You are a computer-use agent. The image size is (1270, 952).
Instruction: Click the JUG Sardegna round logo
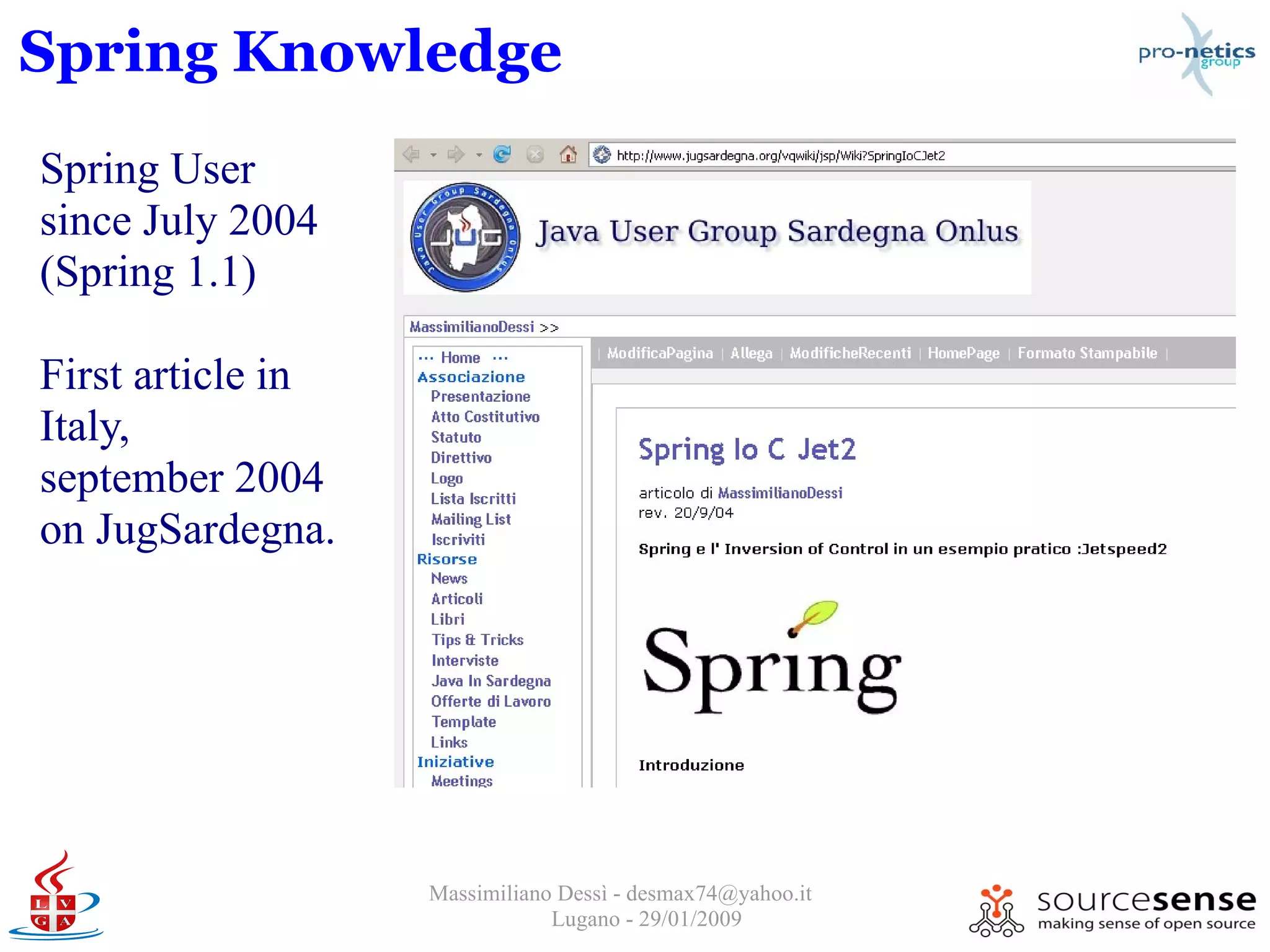[465, 237]
